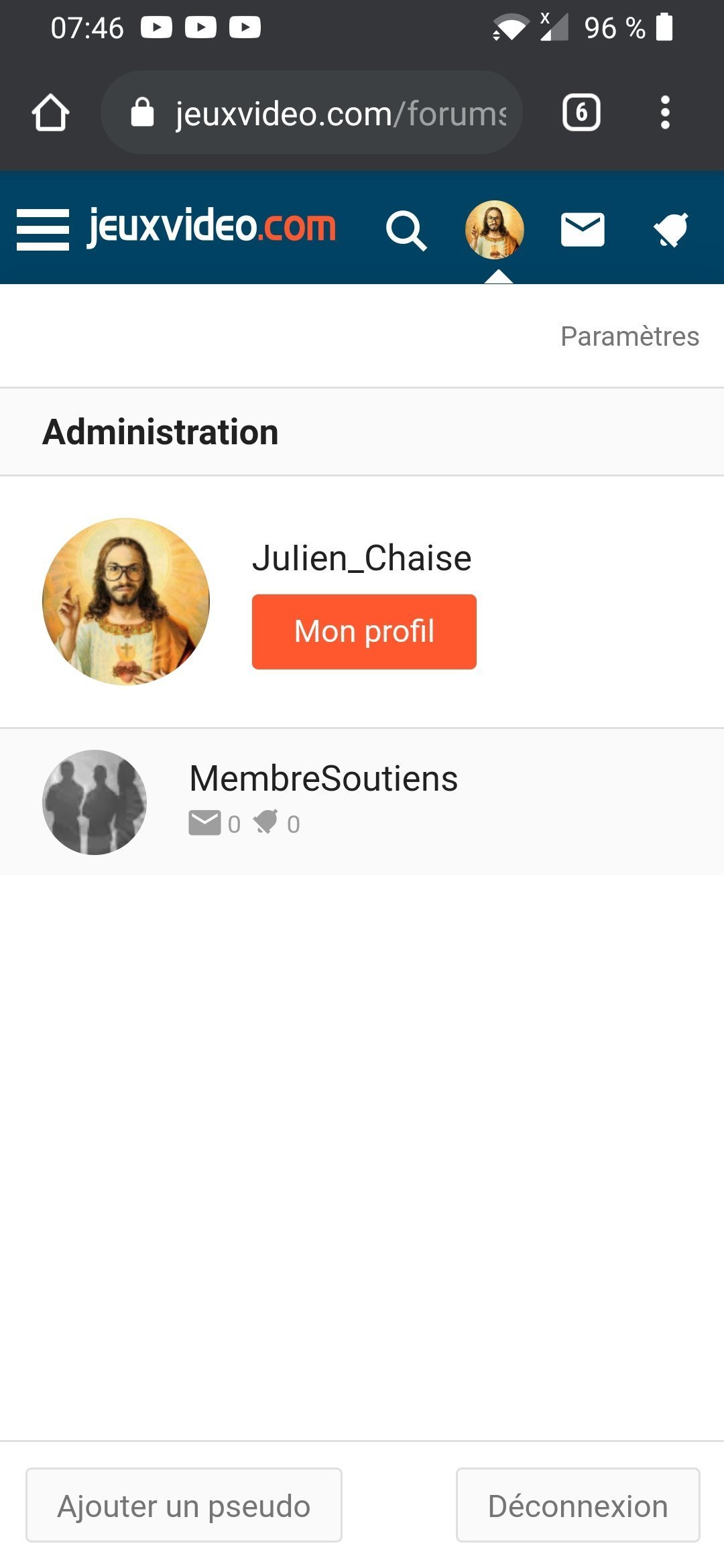Select the Administration section header
Screen dimensions: 724x1568
coord(161,432)
